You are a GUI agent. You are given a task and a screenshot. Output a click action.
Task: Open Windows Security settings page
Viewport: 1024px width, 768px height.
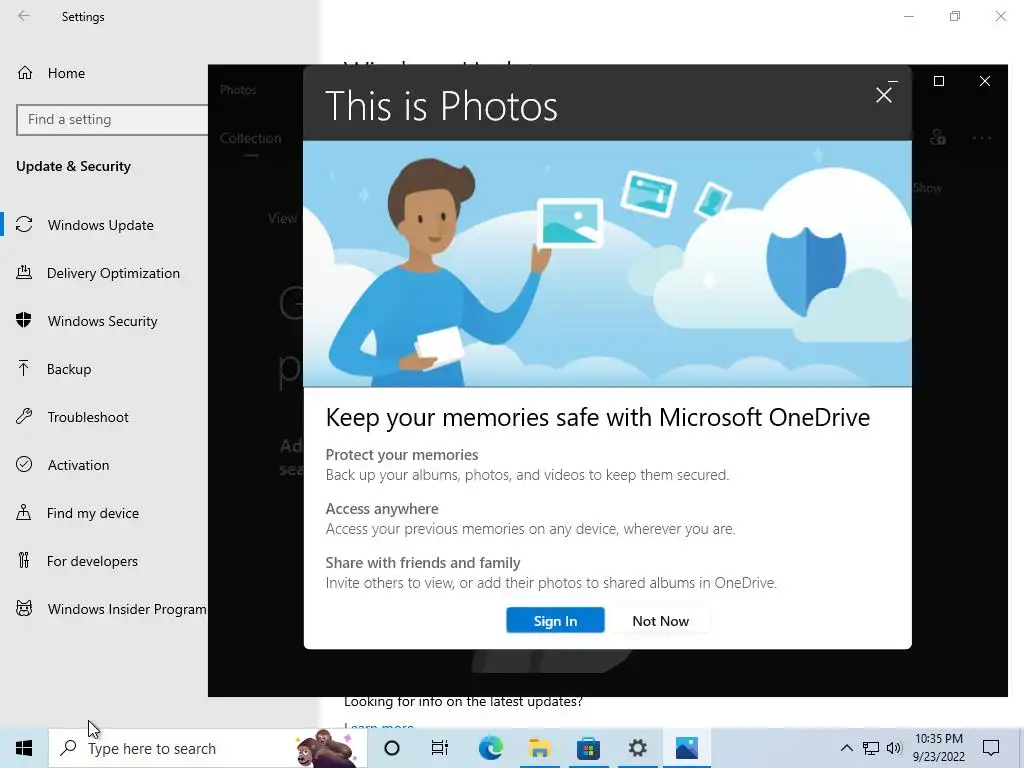[x=104, y=321]
